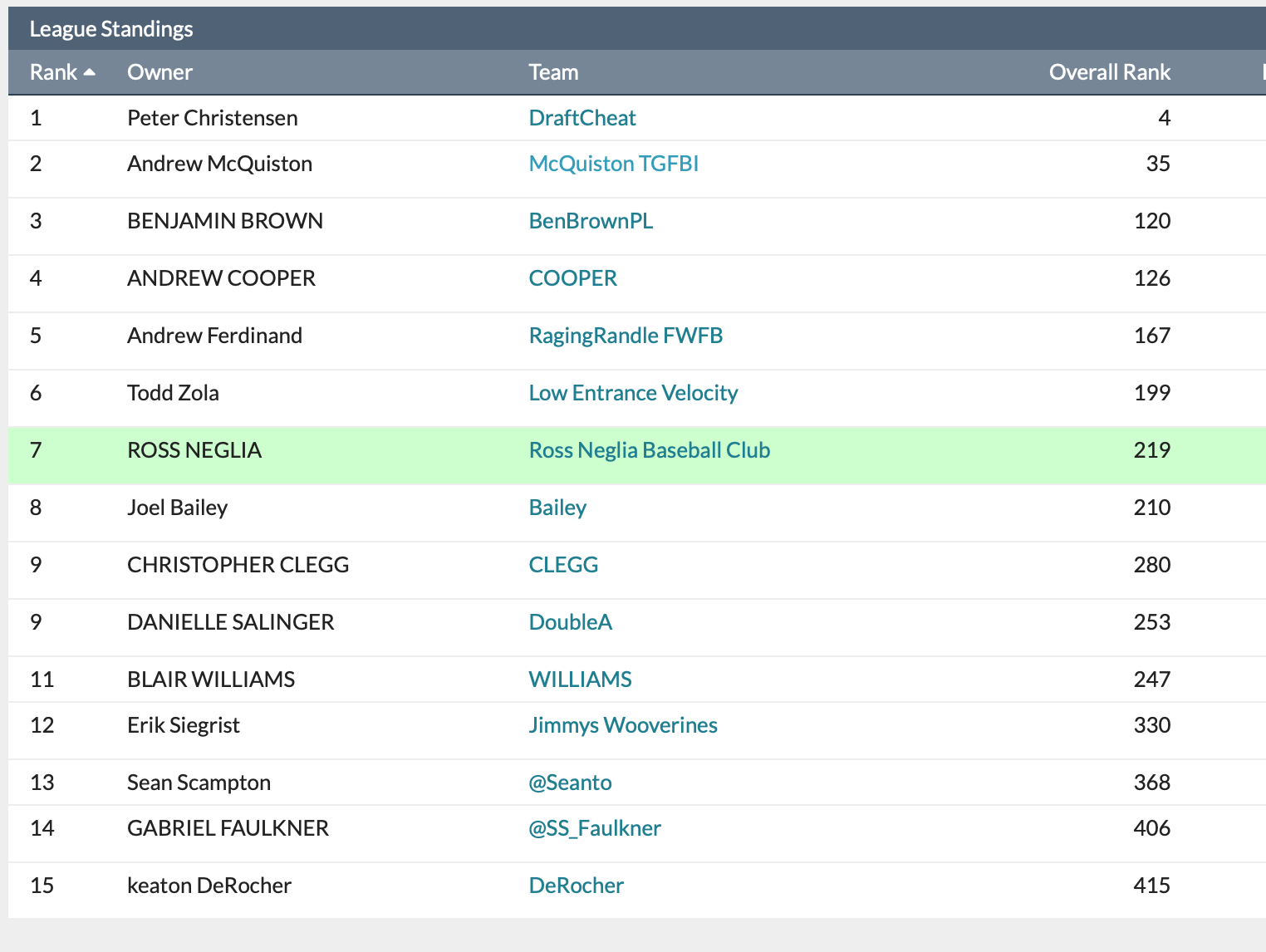
Task: Open the DraftCheat team link
Action: (582, 118)
